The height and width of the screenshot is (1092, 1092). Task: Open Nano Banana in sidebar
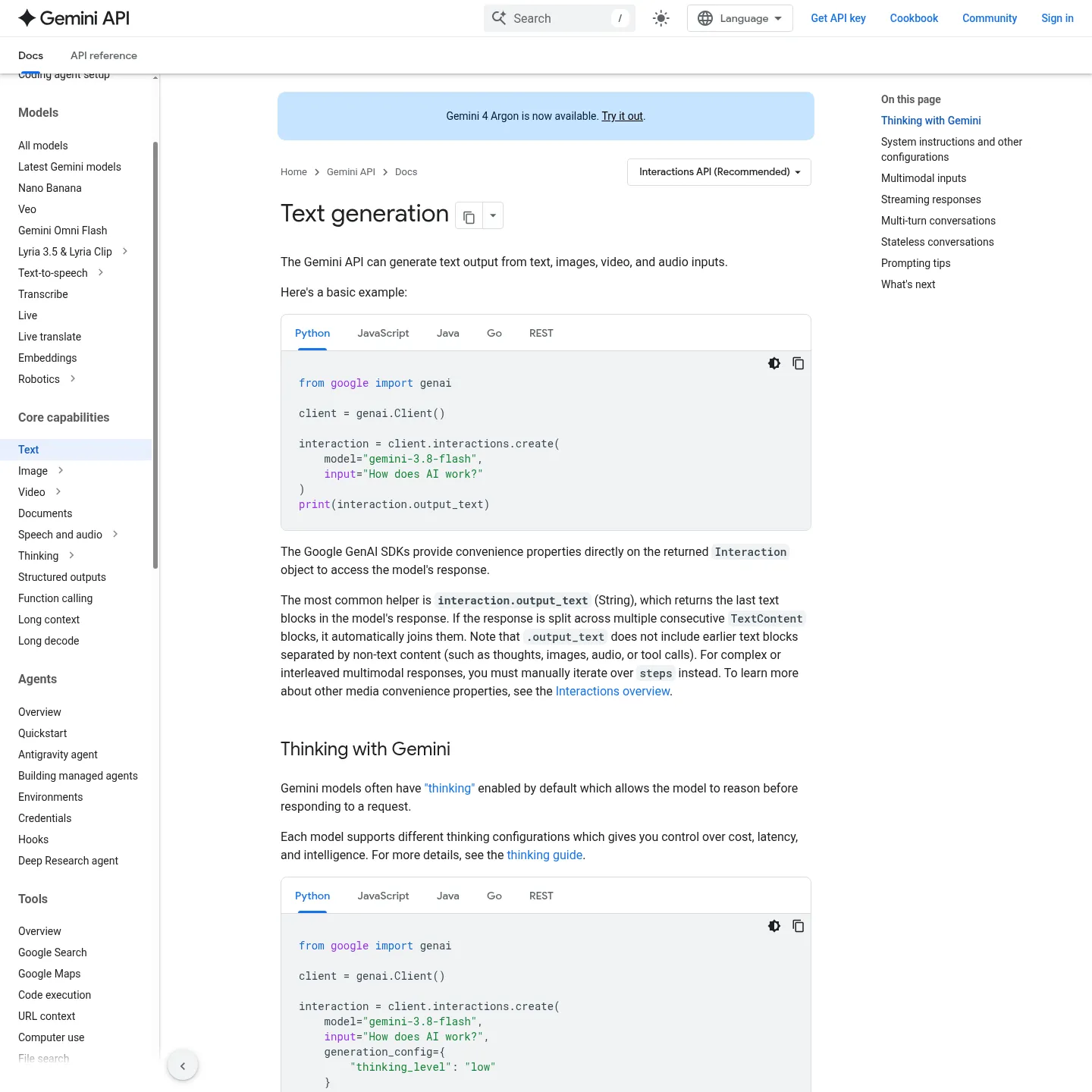(x=50, y=188)
